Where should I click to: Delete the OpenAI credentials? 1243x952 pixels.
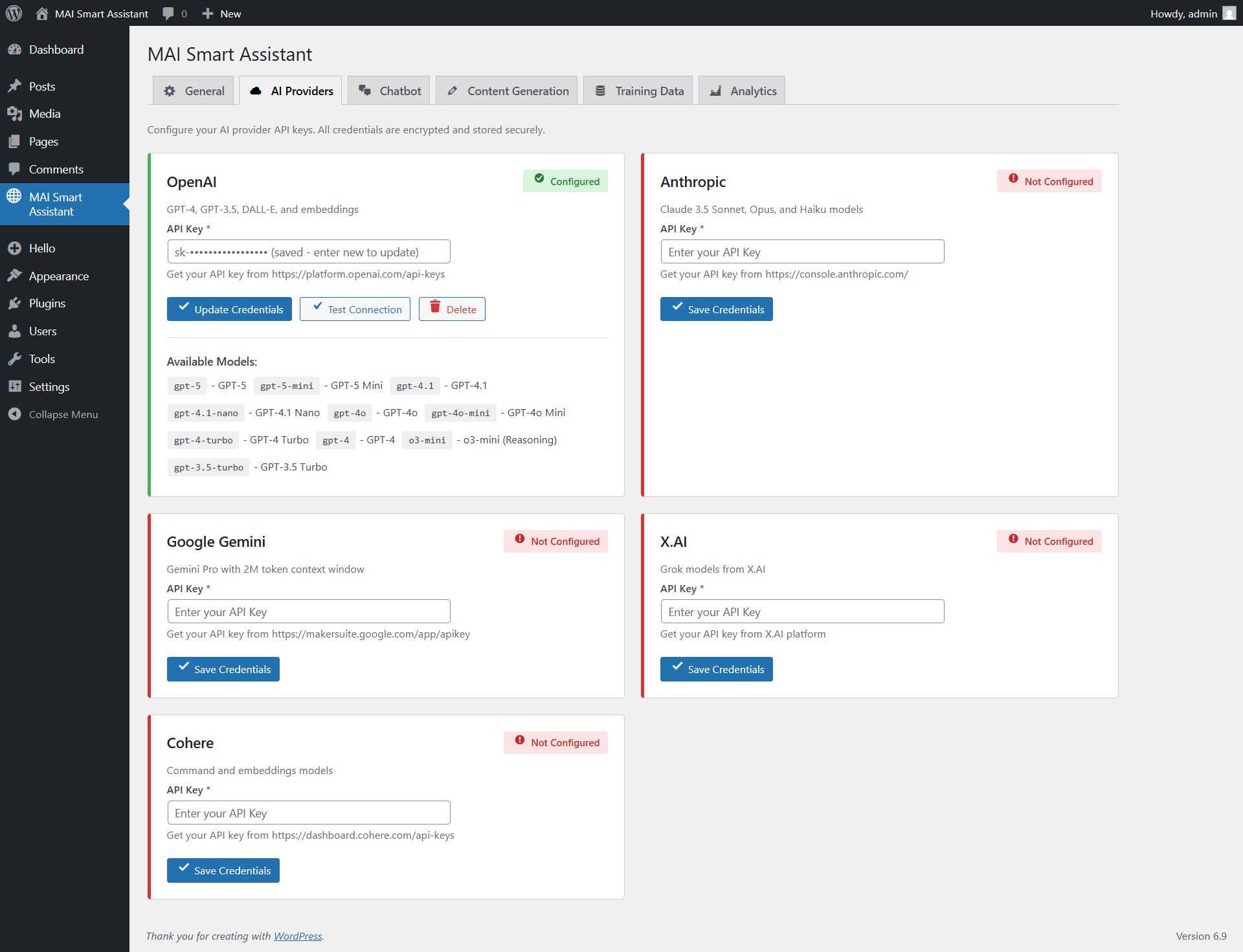(452, 309)
